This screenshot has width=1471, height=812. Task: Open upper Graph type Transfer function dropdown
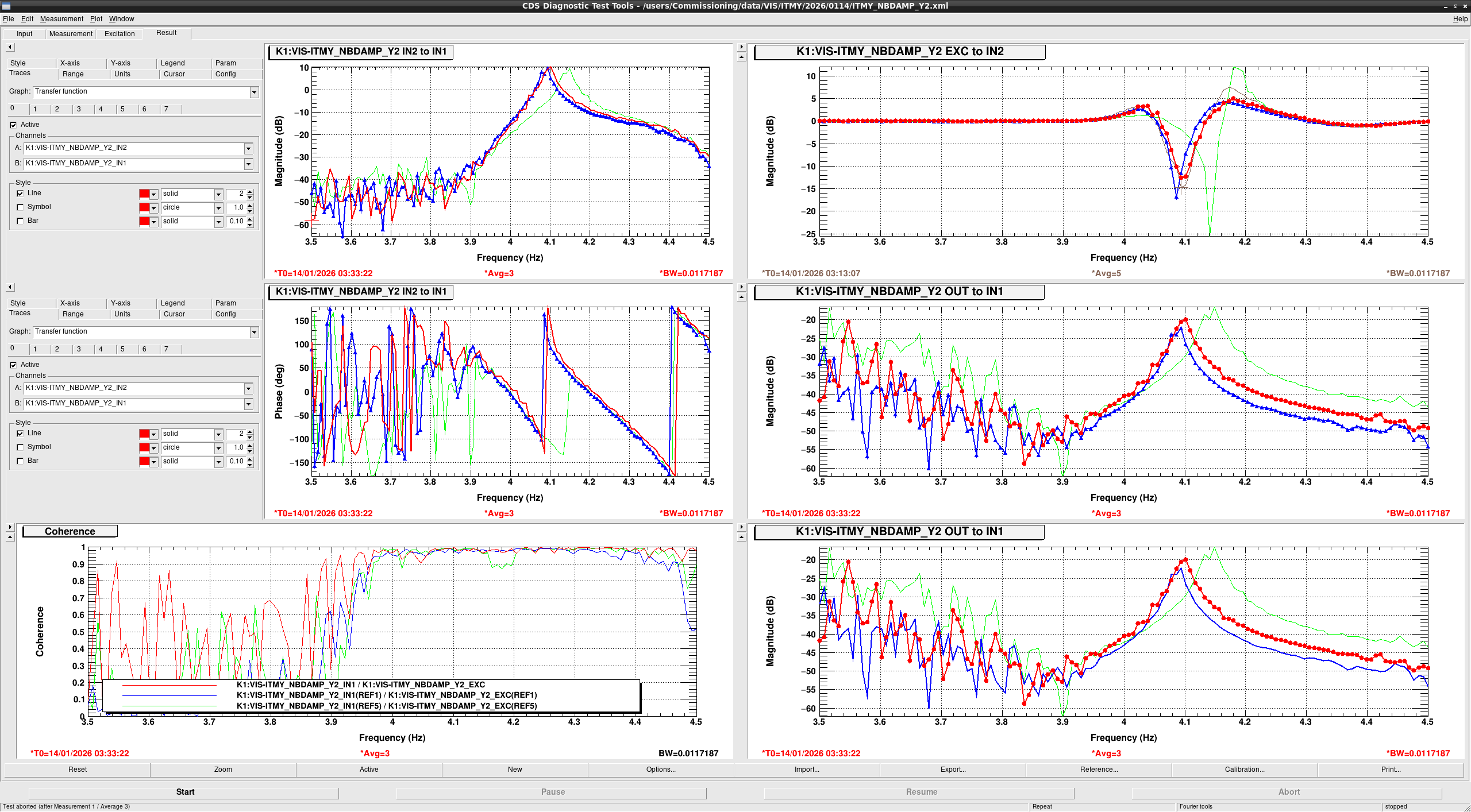(x=254, y=92)
